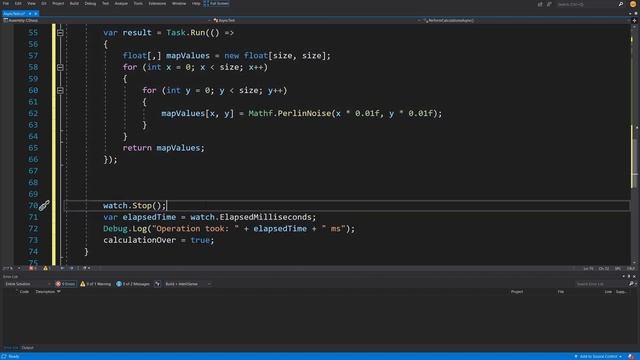Toggle auto-hide pin on Error List panel
This screenshot has height=360, width=640.
[629, 276]
